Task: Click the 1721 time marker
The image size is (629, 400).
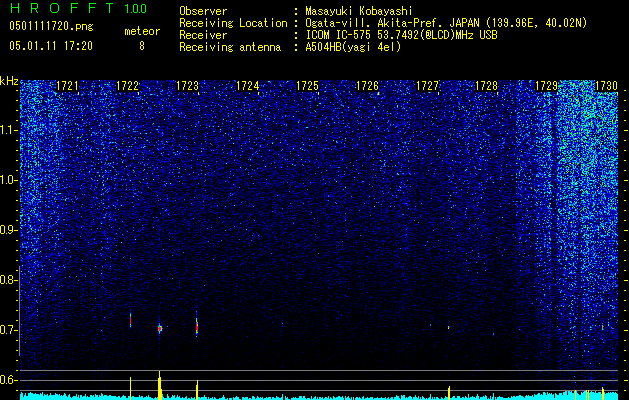Action: tap(67, 86)
